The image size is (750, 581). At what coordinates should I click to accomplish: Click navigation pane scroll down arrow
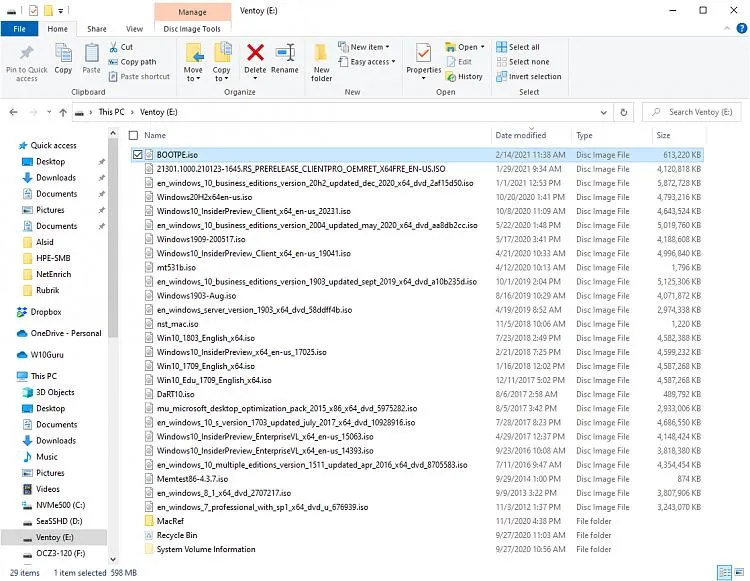click(x=113, y=559)
